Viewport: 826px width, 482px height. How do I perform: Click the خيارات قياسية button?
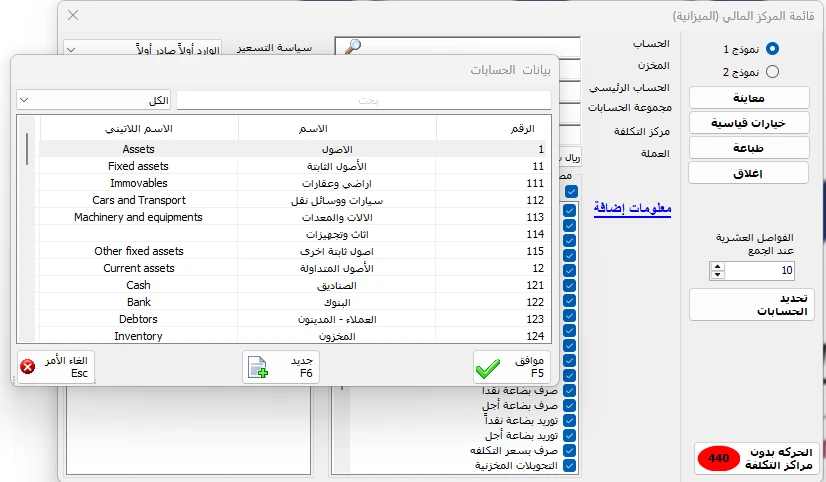pyautogui.click(x=749, y=123)
